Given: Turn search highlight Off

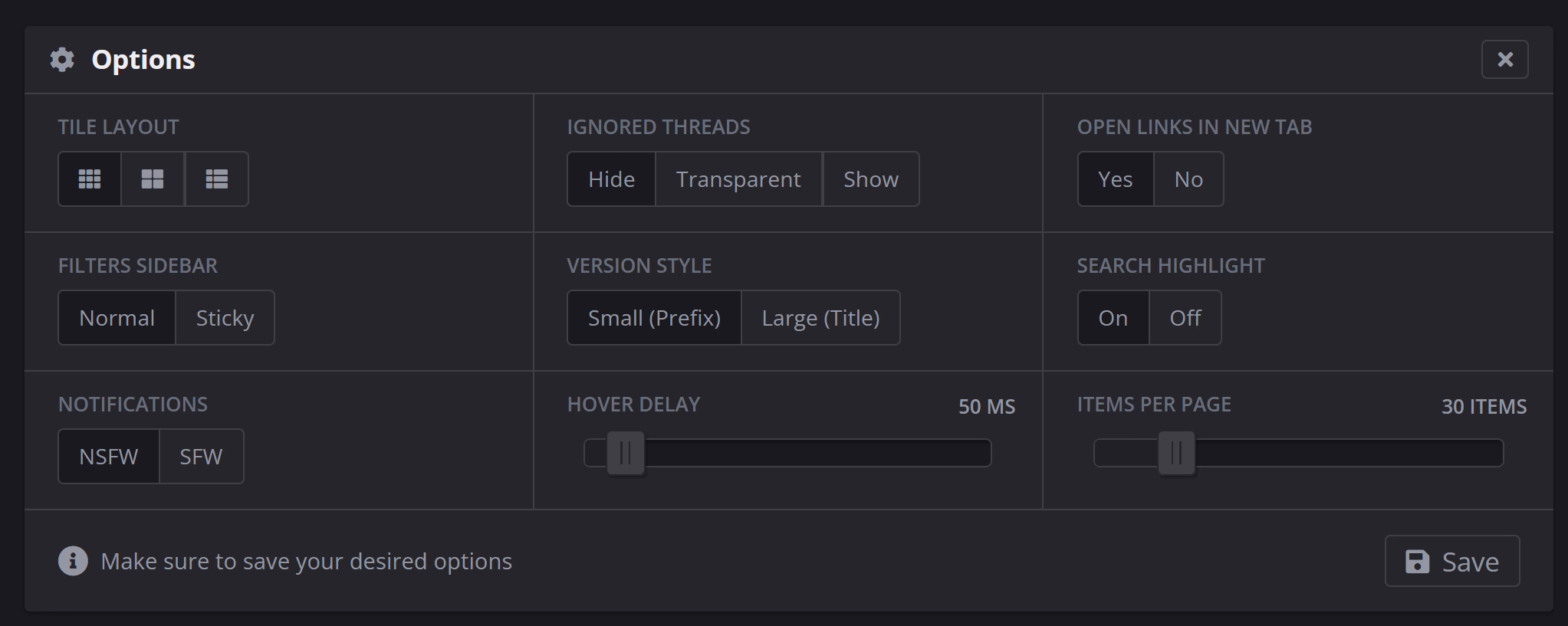Looking at the screenshot, I should point(1185,318).
